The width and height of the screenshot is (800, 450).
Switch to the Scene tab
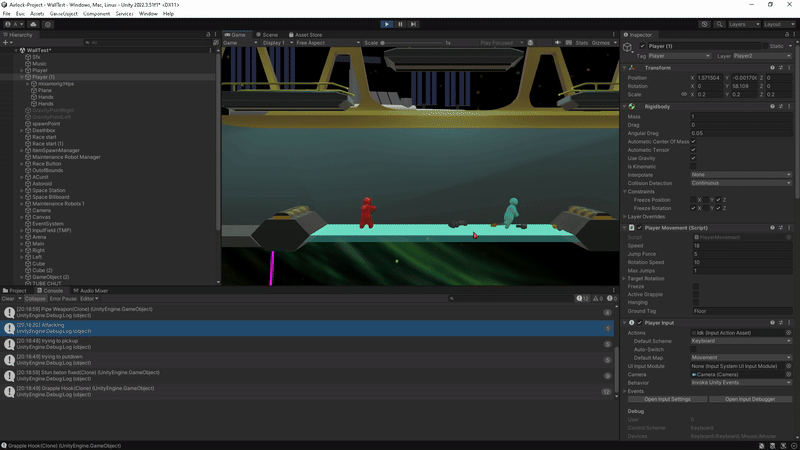pos(269,34)
